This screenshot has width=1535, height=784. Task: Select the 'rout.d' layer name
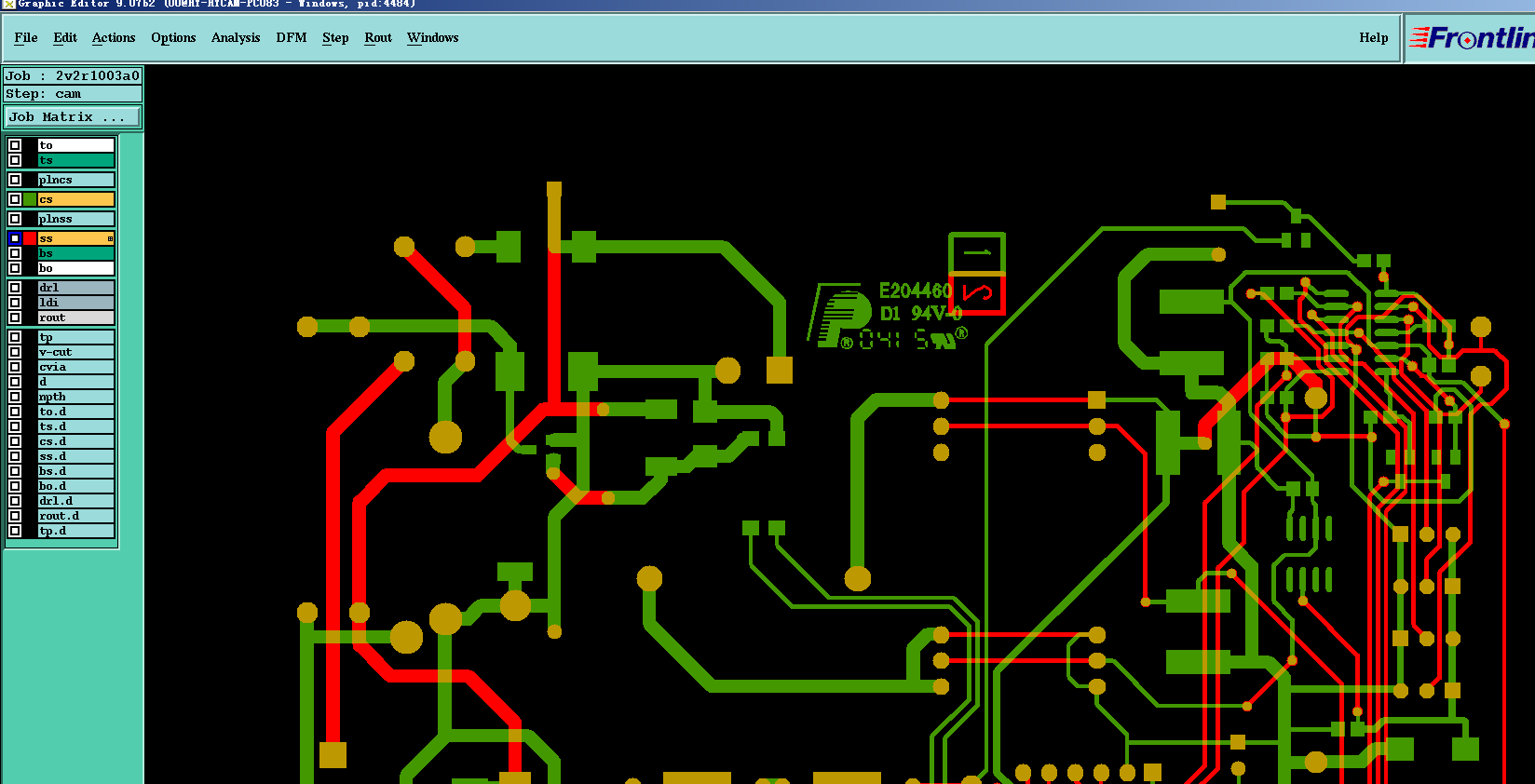coord(75,516)
